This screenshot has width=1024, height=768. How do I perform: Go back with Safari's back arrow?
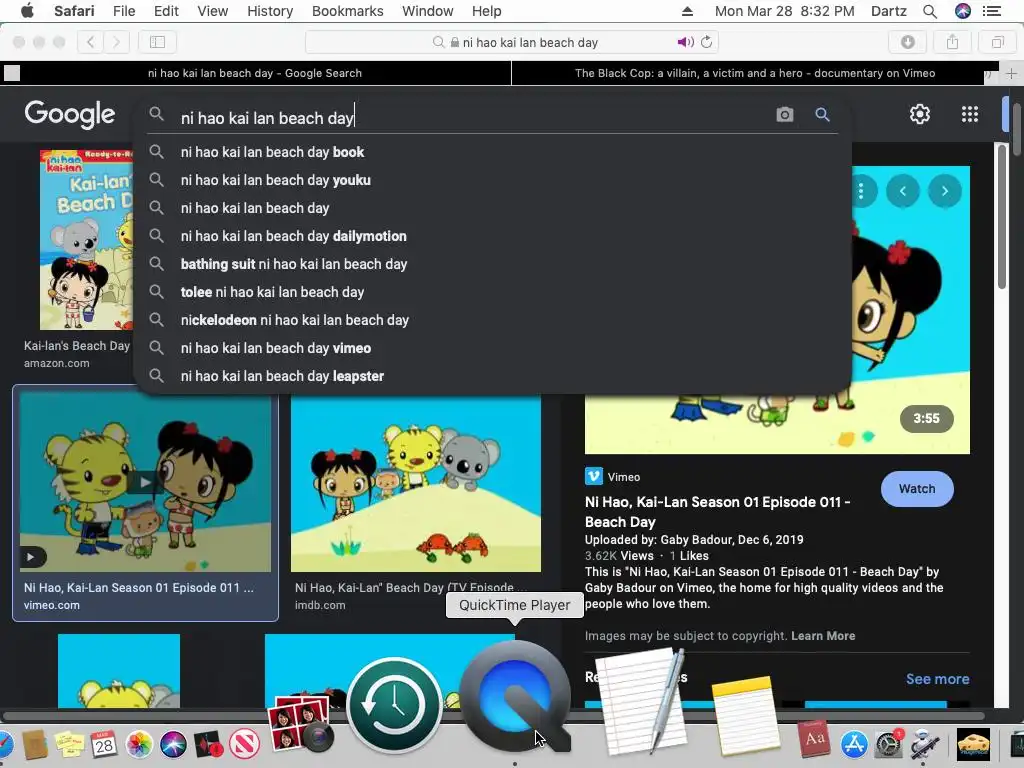tap(91, 42)
